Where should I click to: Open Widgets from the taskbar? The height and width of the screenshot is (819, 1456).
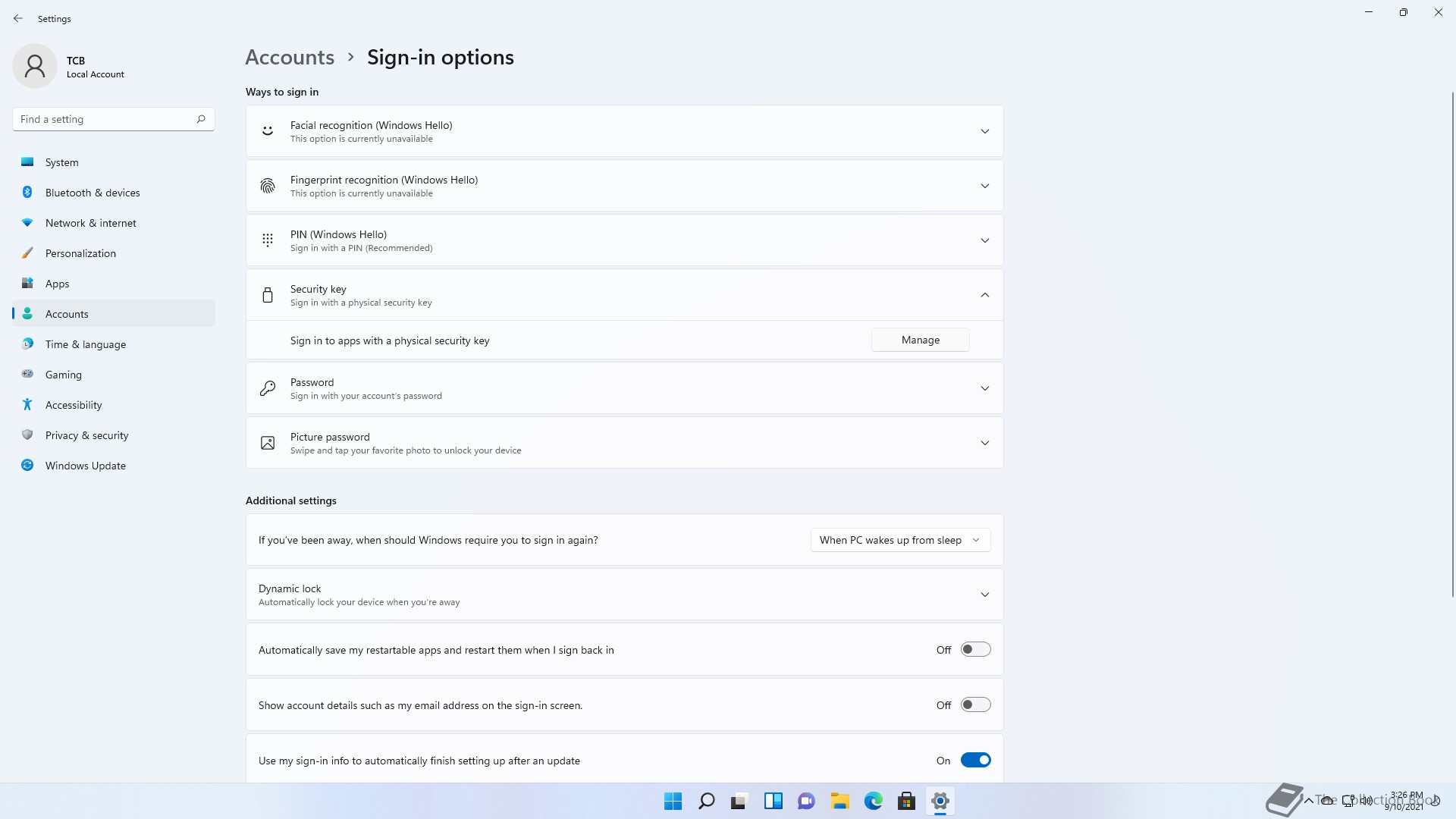point(773,801)
